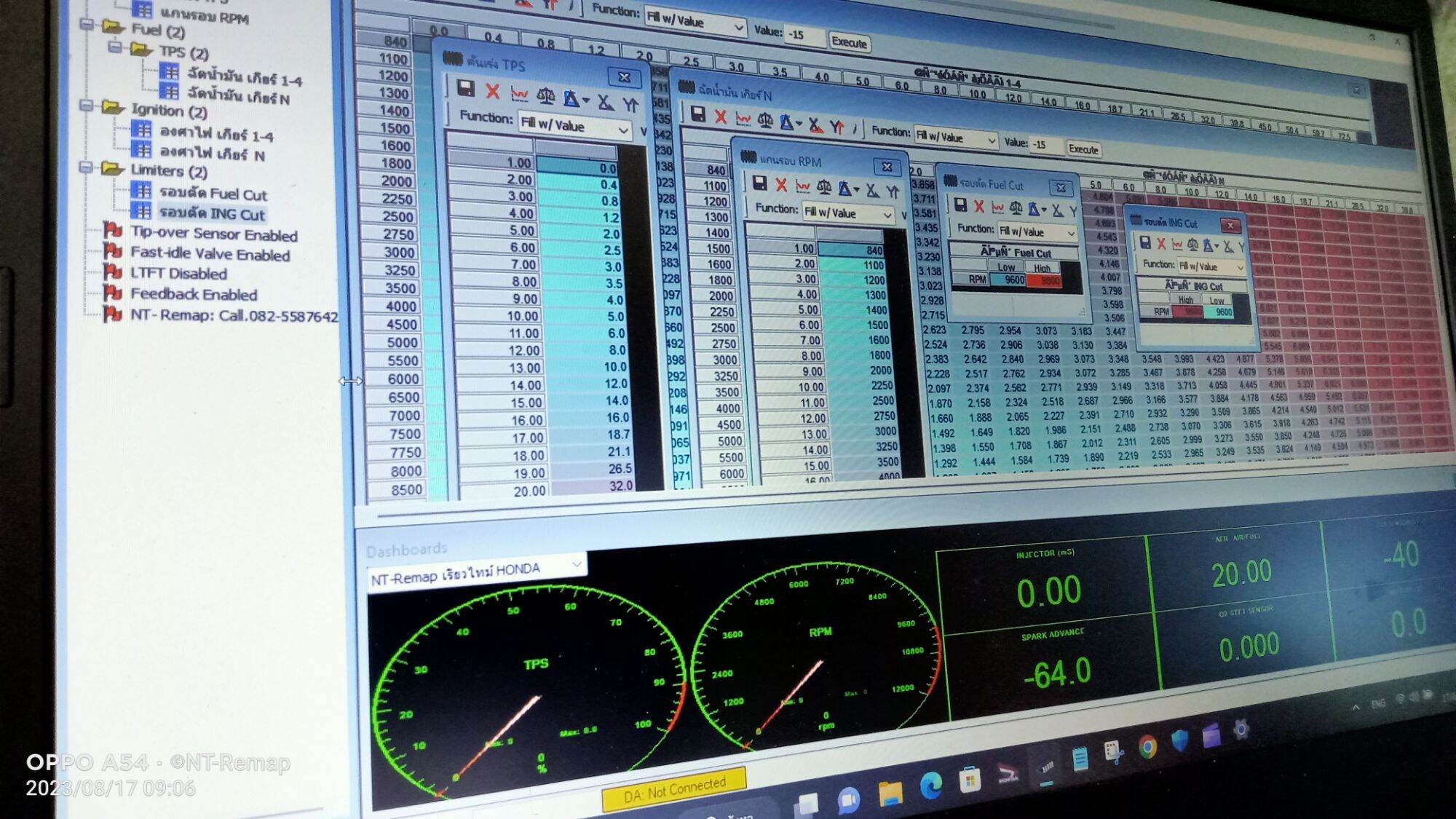Open Microsoft Store from the taskbar

(x=969, y=780)
